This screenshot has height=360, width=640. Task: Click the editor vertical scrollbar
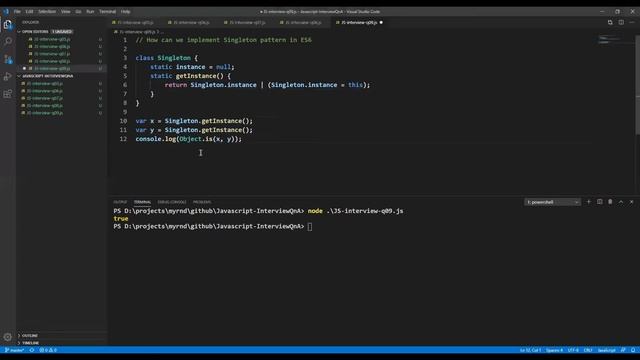pos(638,85)
